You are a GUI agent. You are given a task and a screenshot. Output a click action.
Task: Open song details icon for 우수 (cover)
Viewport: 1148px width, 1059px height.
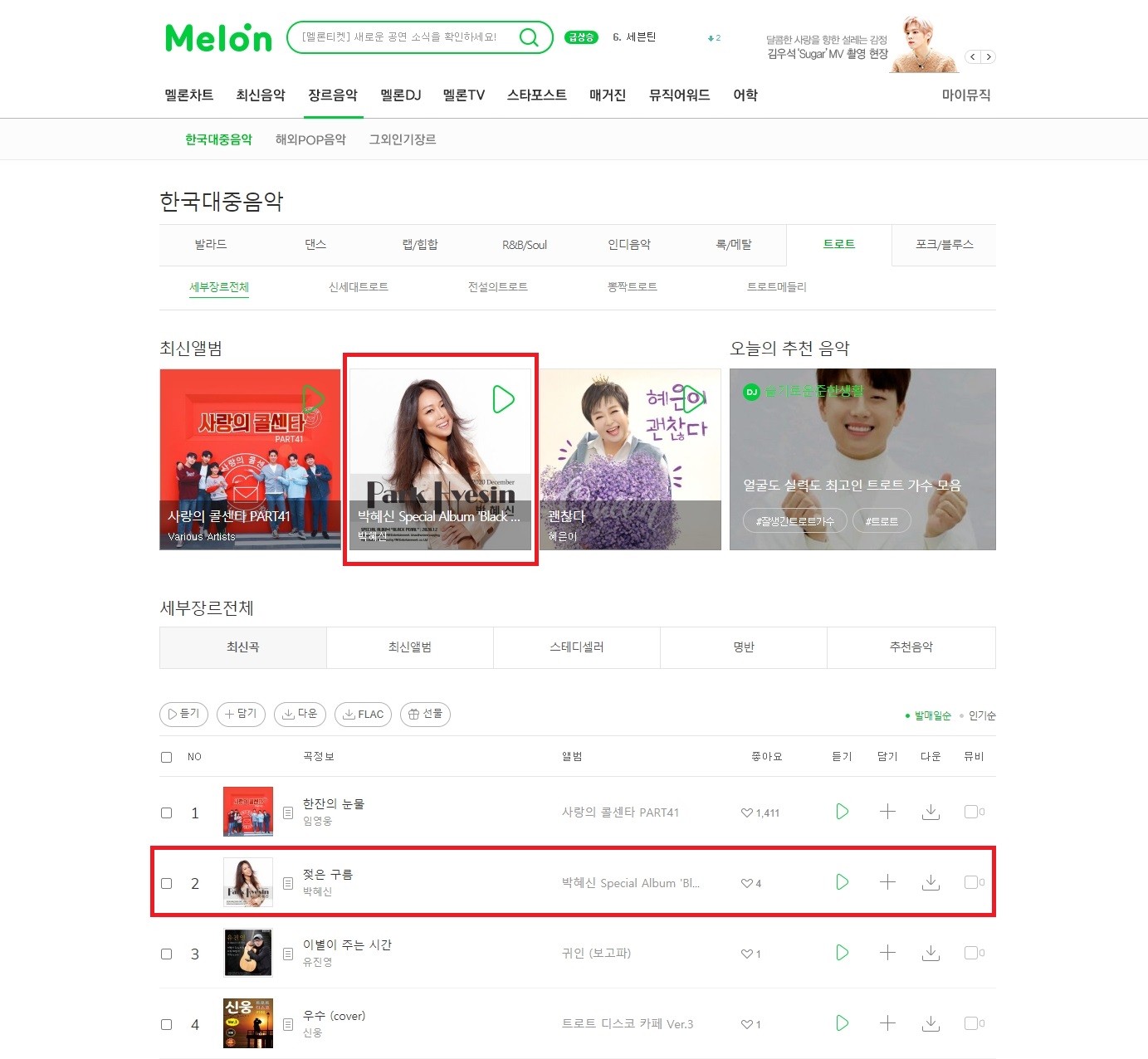pos(288,1025)
